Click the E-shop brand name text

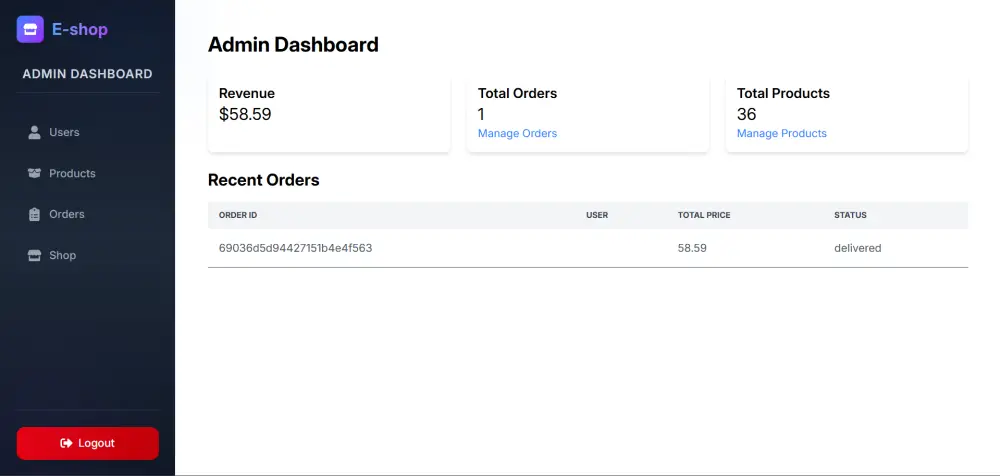click(80, 30)
